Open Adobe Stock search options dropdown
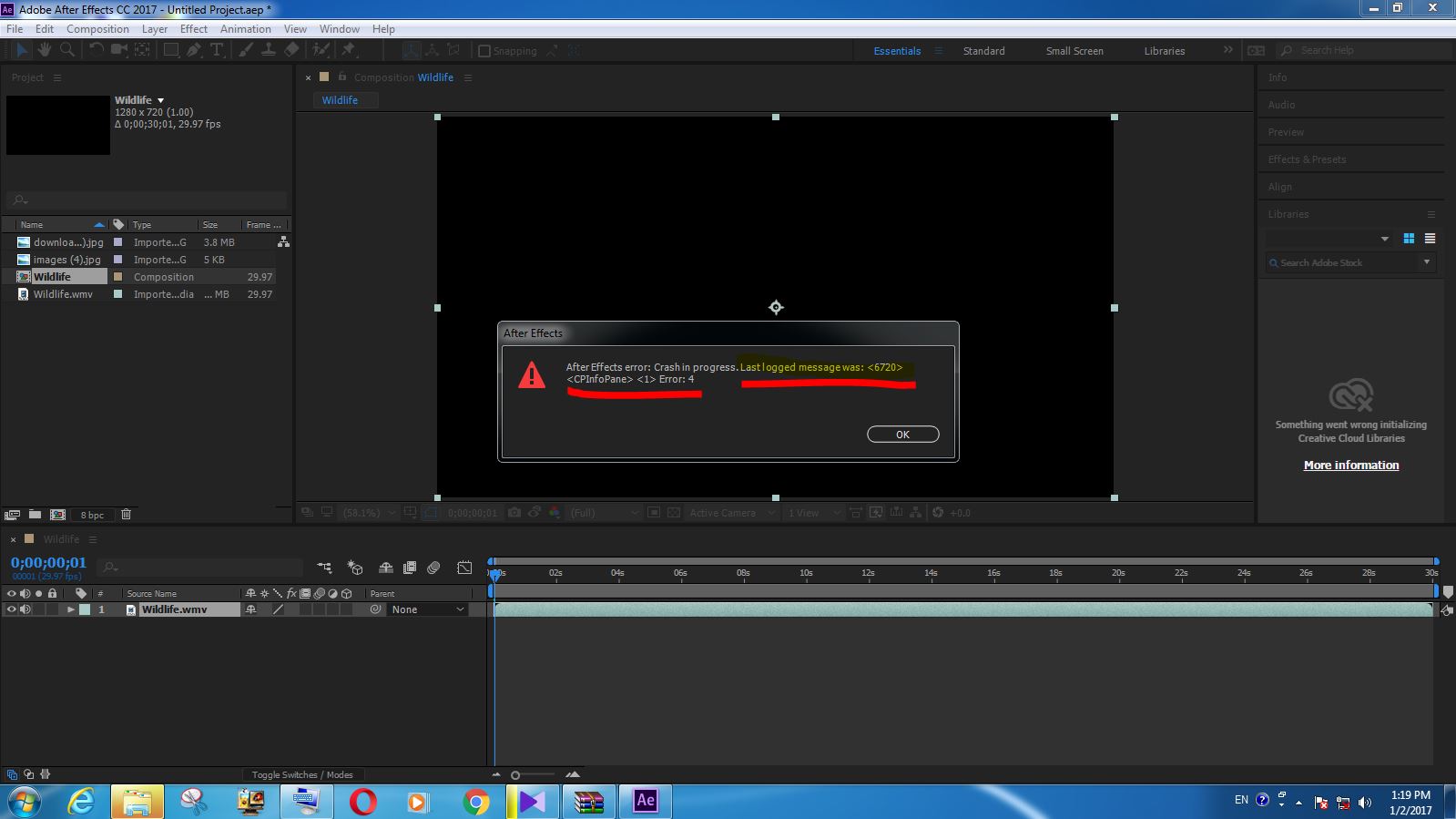This screenshot has width=1456, height=819. pos(1427,262)
